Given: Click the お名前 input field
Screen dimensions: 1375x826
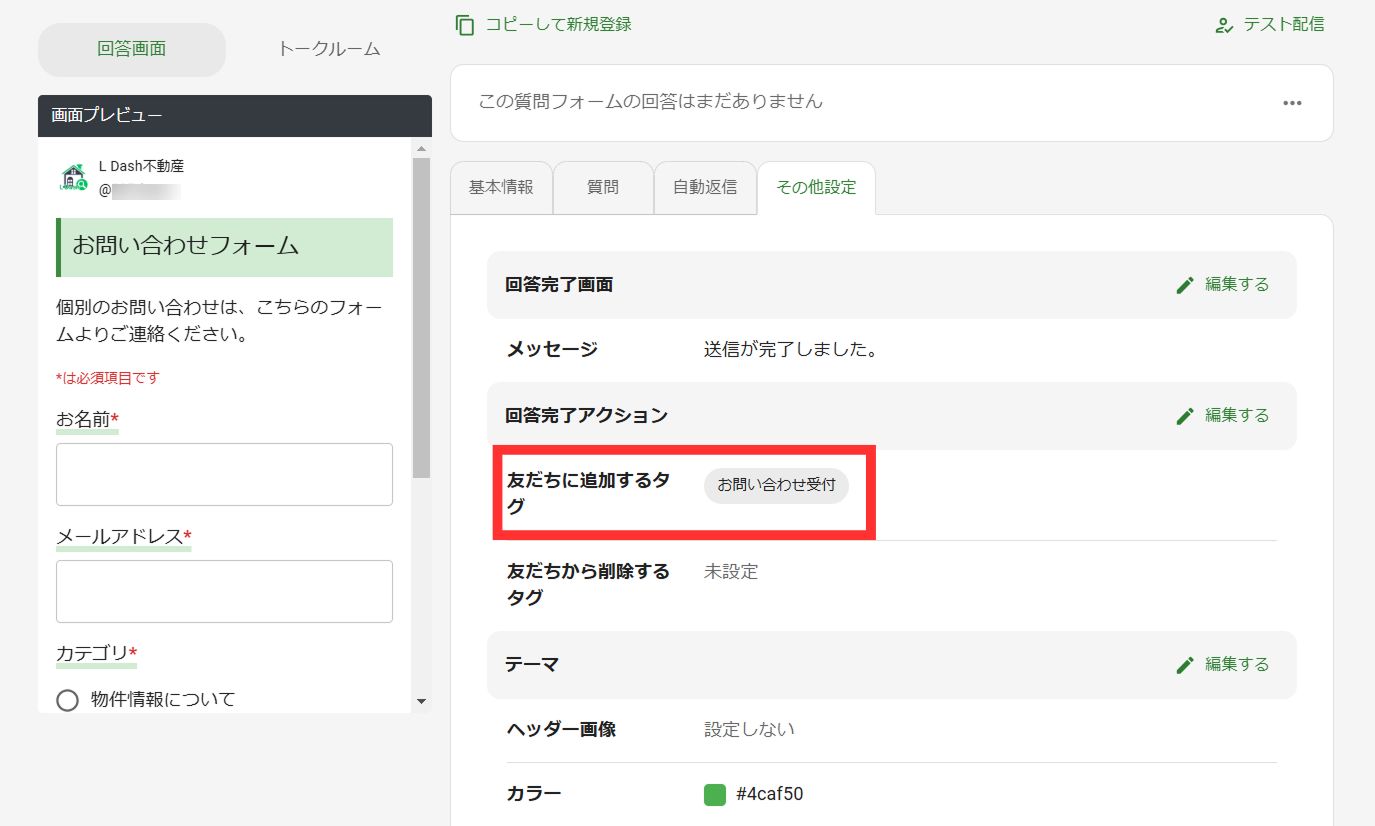Looking at the screenshot, I should (224, 474).
